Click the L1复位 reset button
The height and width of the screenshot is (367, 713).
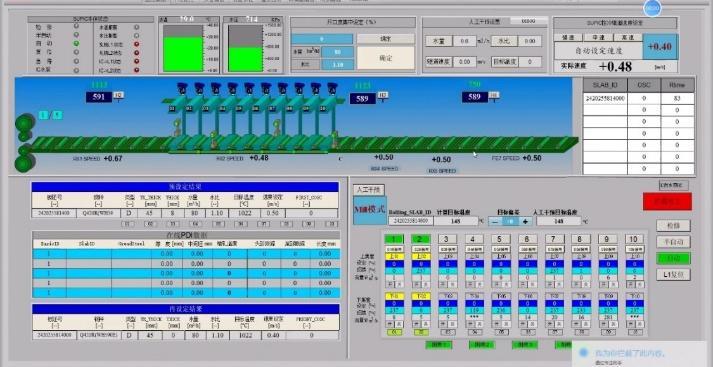tap(673, 275)
